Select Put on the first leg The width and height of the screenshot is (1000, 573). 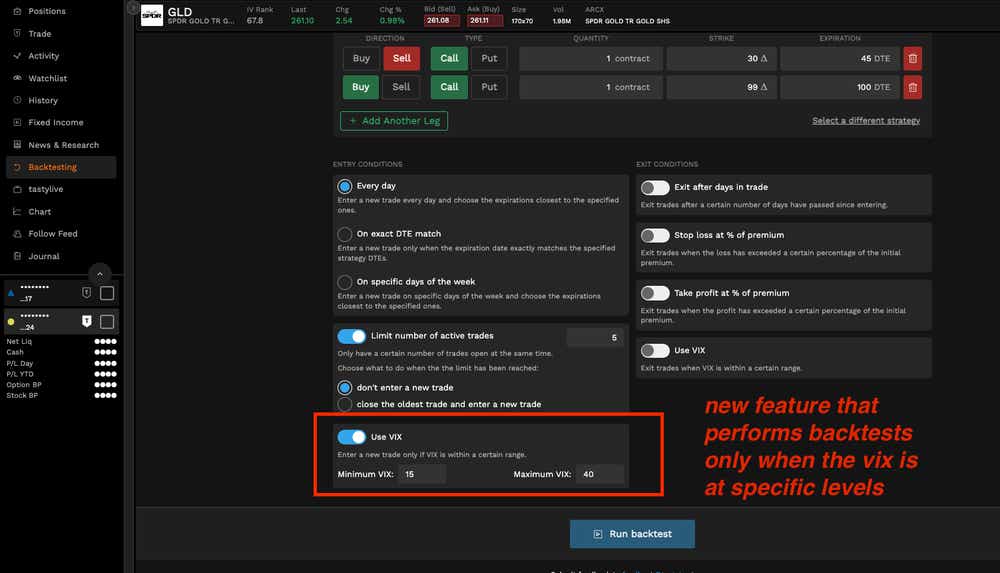point(489,59)
